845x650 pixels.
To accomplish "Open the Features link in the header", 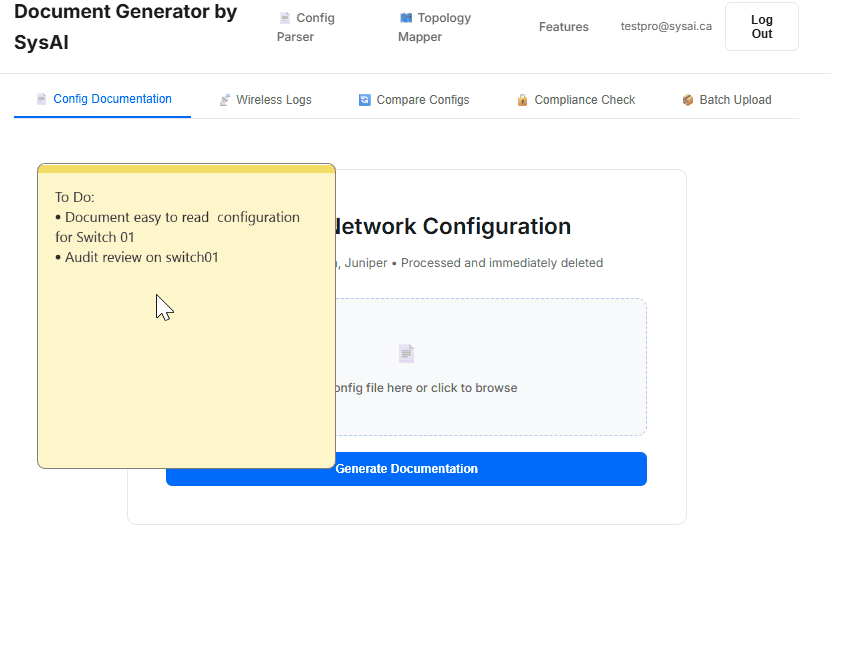I will tap(564, 27).
